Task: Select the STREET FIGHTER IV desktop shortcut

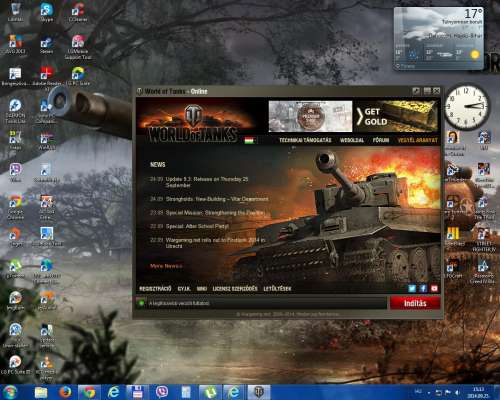Action: [484, 239]
